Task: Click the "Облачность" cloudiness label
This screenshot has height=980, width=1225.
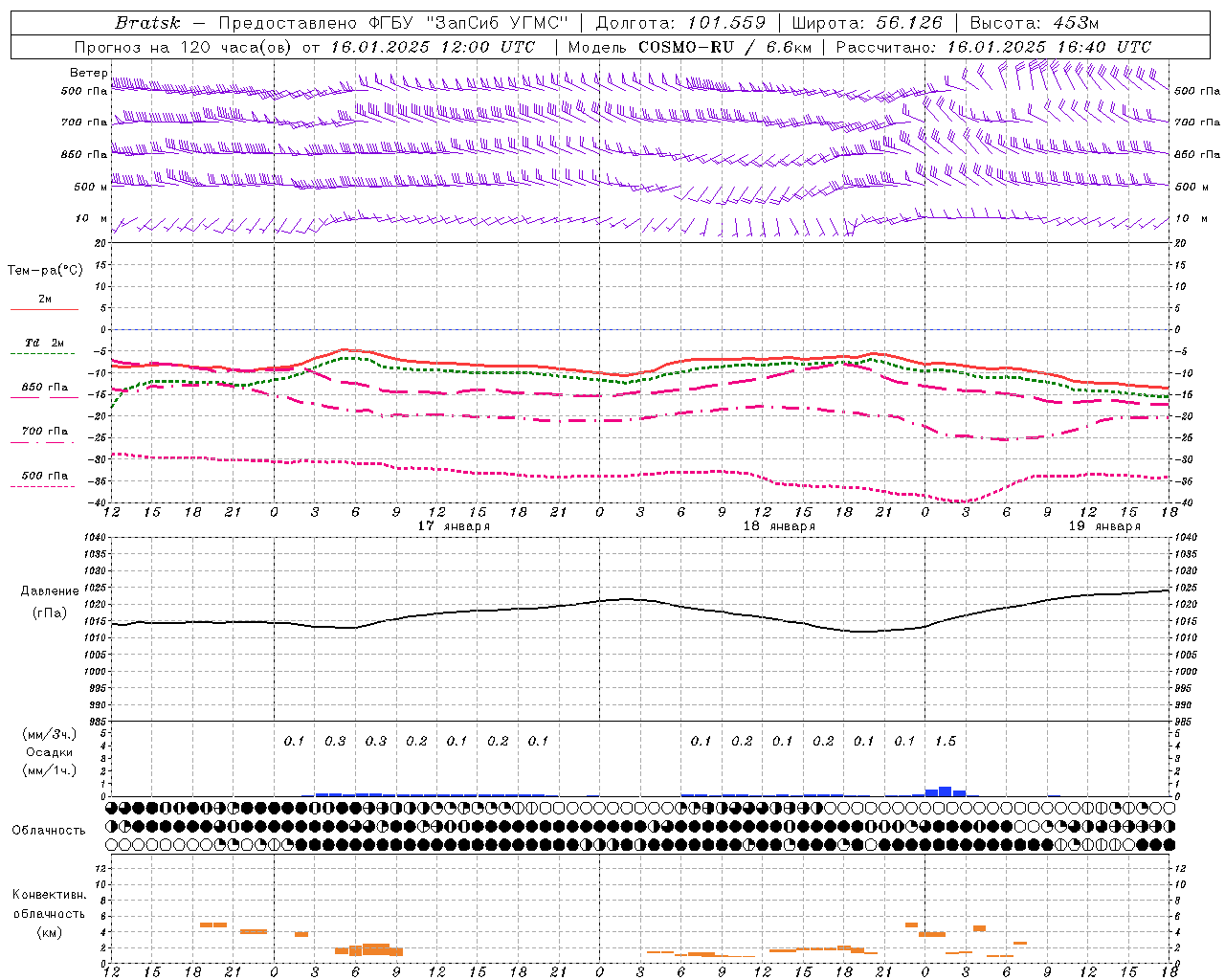Action: 49,831
